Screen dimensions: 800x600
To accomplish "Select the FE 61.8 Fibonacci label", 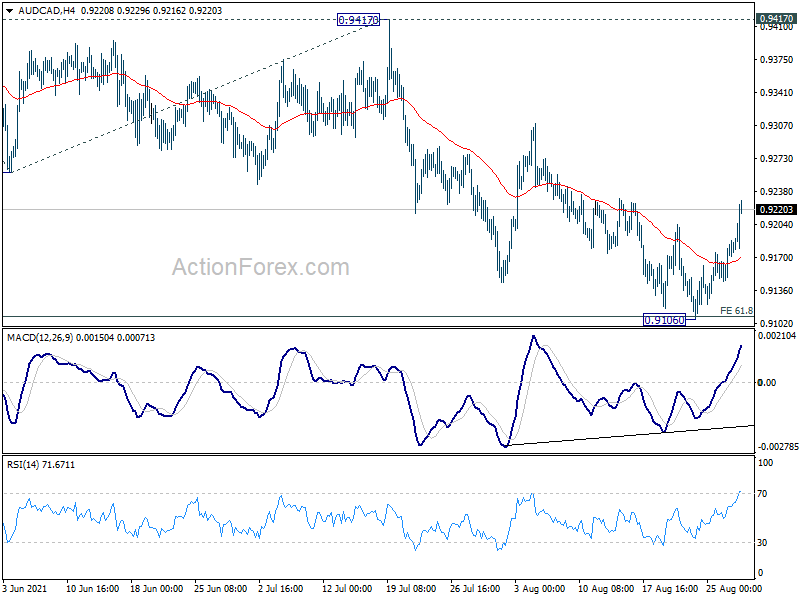I will [x=736, y=310].
